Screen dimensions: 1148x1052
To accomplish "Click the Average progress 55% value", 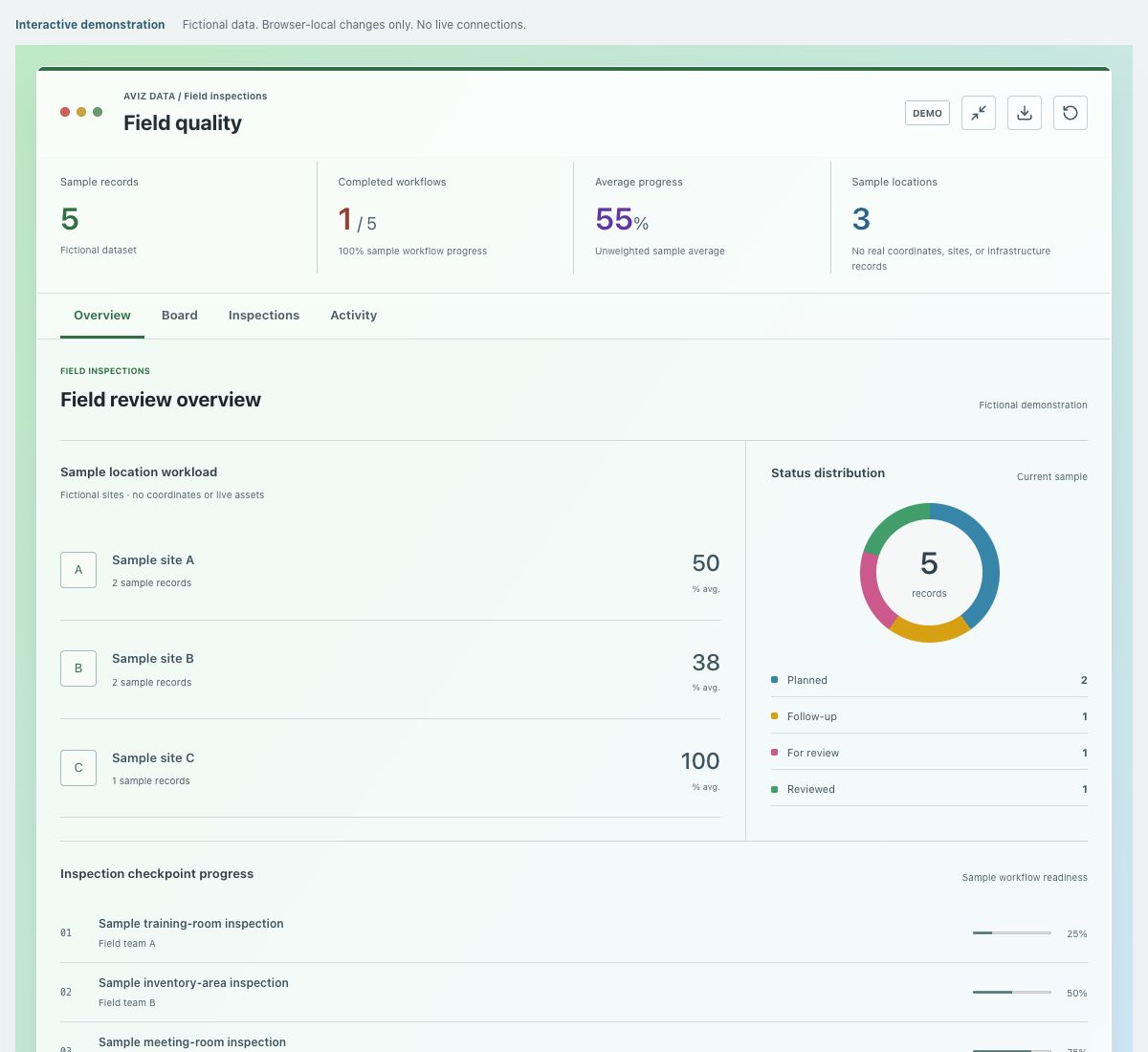I will point(622,220).
